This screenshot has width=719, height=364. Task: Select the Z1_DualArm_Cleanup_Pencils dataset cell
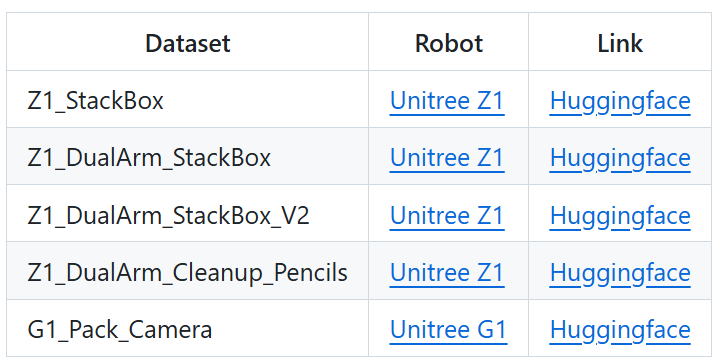coord(188,271)
